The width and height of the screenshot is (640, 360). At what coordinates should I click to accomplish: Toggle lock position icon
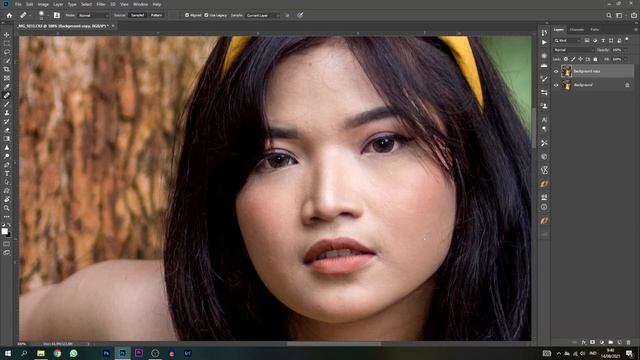point(580,59)
